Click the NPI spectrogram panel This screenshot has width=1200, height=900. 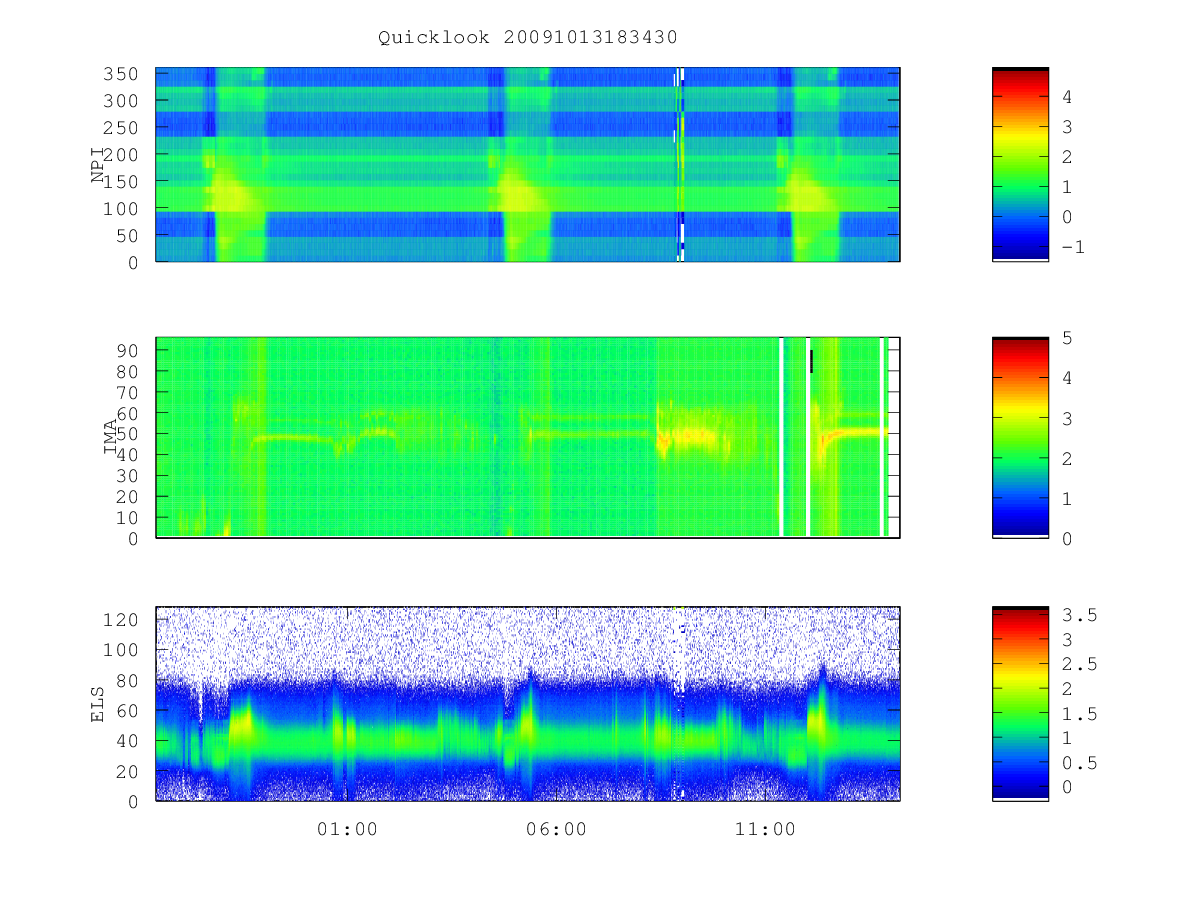coord(528,164)
